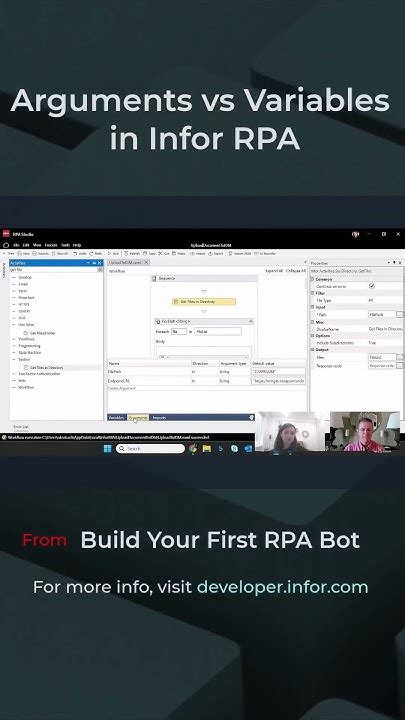
Task: Click the Export toolbar icon
Action: click(x=216, y=253)
